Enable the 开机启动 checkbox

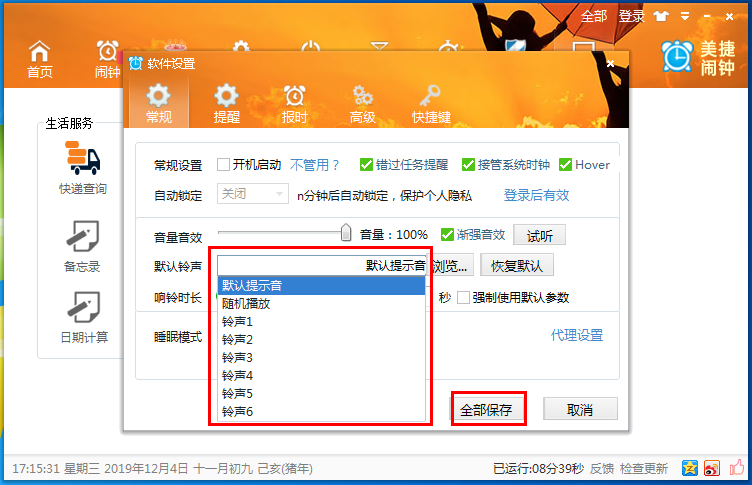click(224, 165)
